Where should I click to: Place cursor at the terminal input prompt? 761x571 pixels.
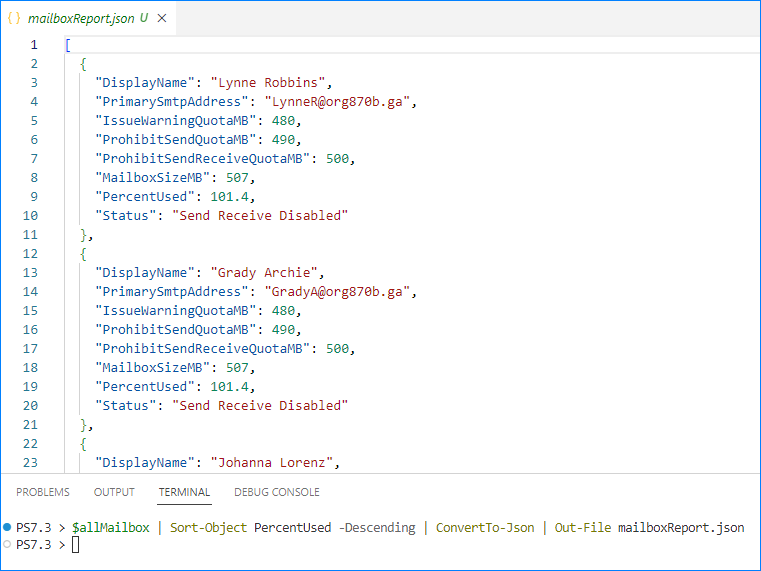point(75,545)
